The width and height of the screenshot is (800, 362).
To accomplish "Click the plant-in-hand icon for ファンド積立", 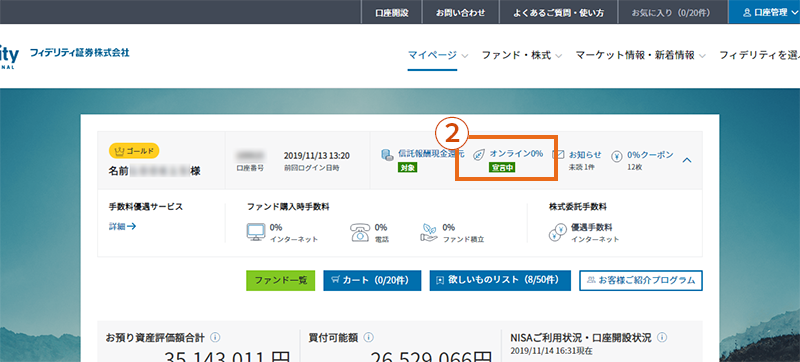I will coord(429,232).
